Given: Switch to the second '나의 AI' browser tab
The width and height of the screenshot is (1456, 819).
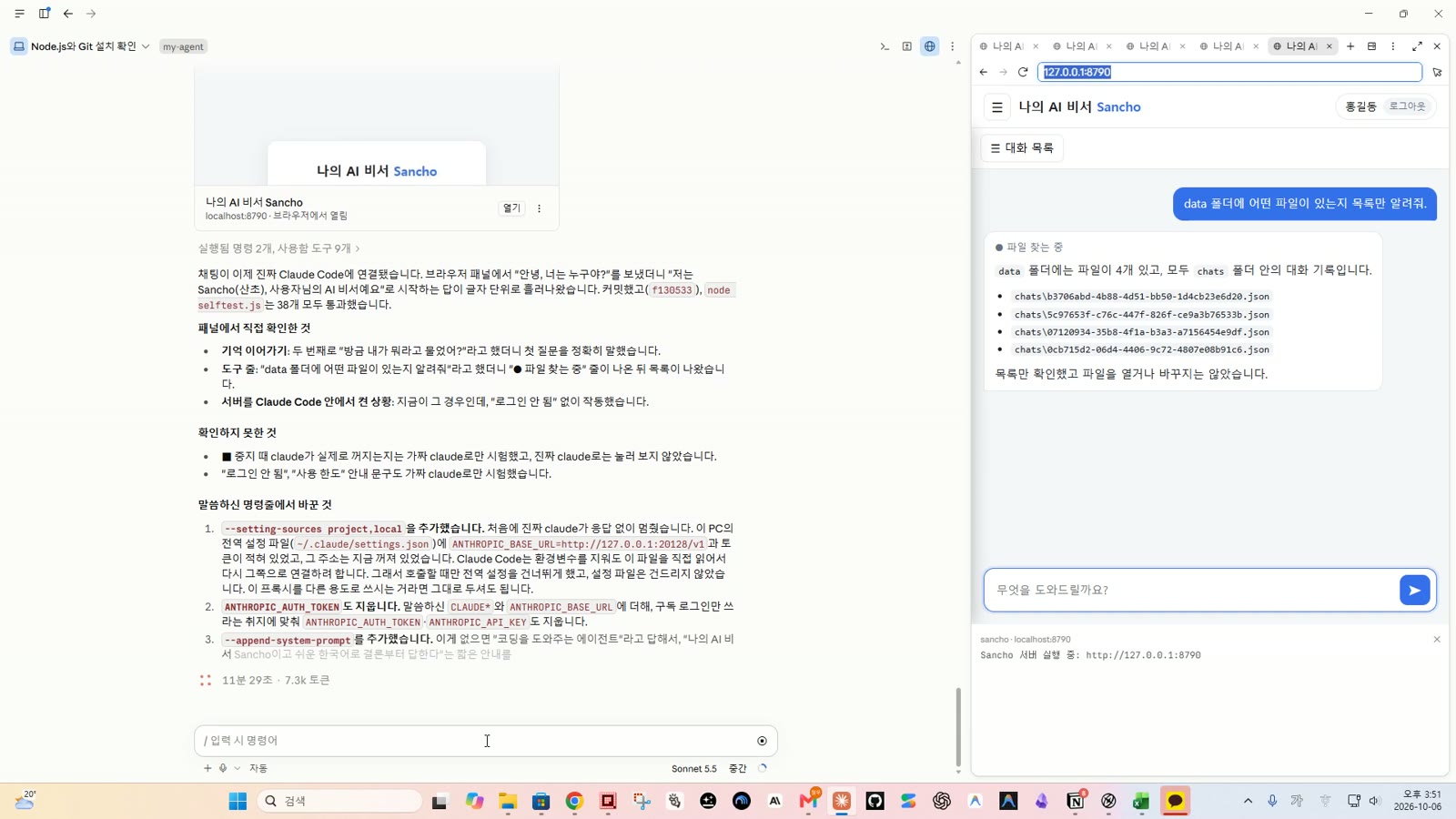Looking at the screenshot, I should pyautogui.click(x=1076, y=46).
